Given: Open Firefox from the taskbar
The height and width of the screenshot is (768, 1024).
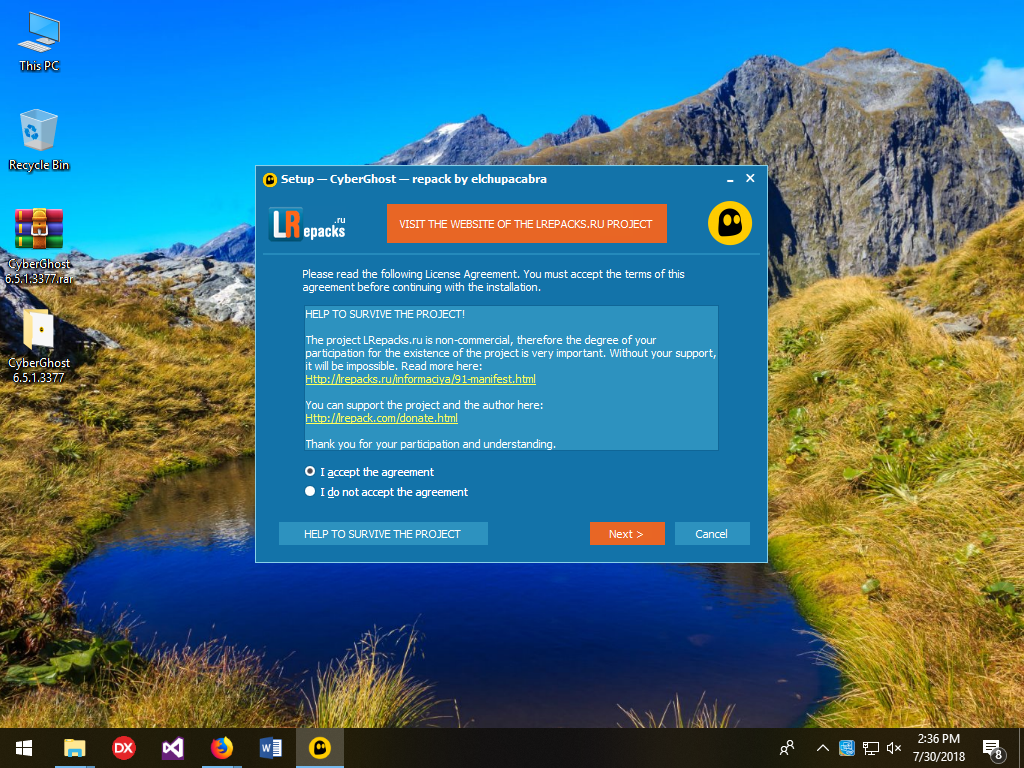Looking at the screenshot, I should point(221,748).
